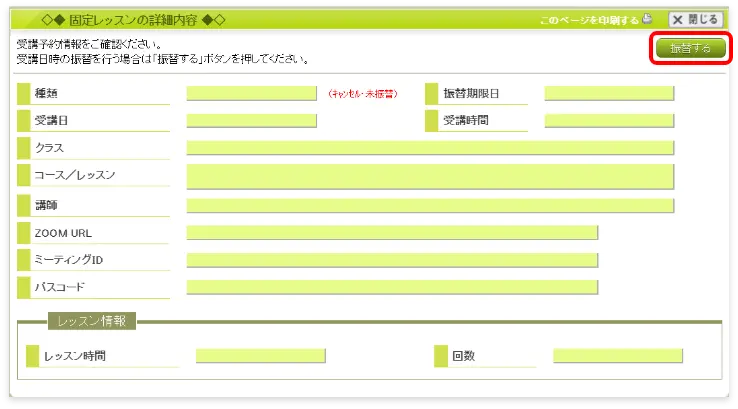Click the コース／レッスン value field
The width and height of the screenshot is (738, 409).
430,176
